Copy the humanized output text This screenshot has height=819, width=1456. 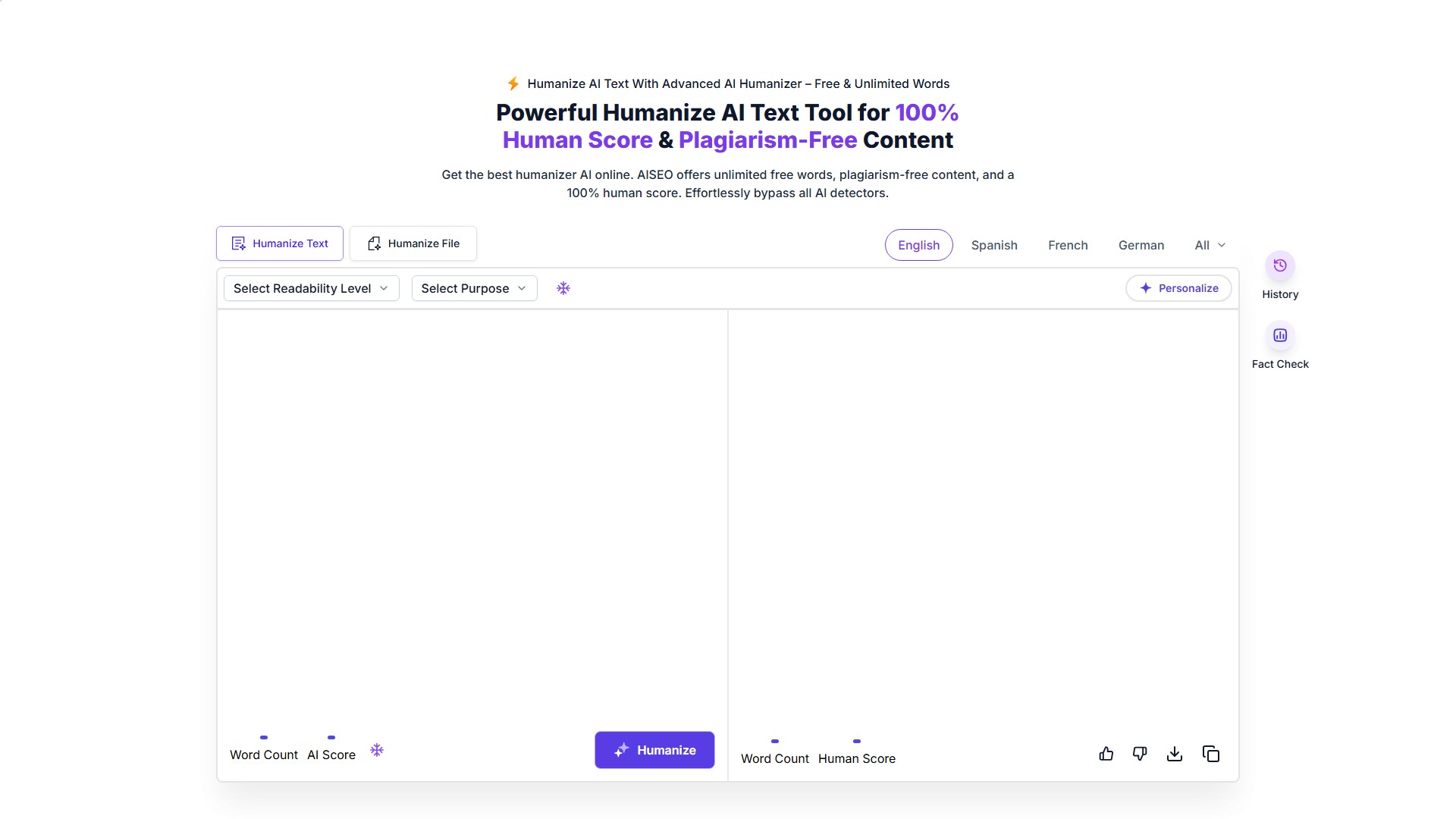click(1211, 754)
